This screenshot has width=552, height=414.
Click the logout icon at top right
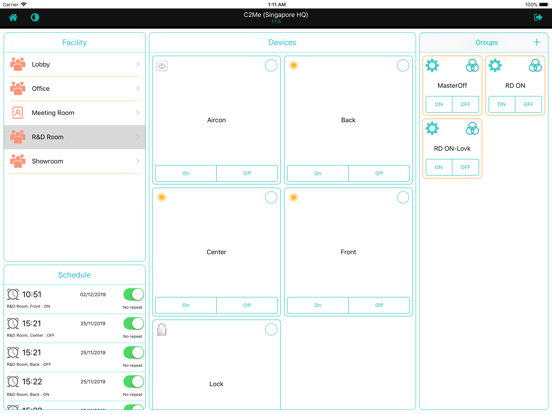[x=538, y=17]
